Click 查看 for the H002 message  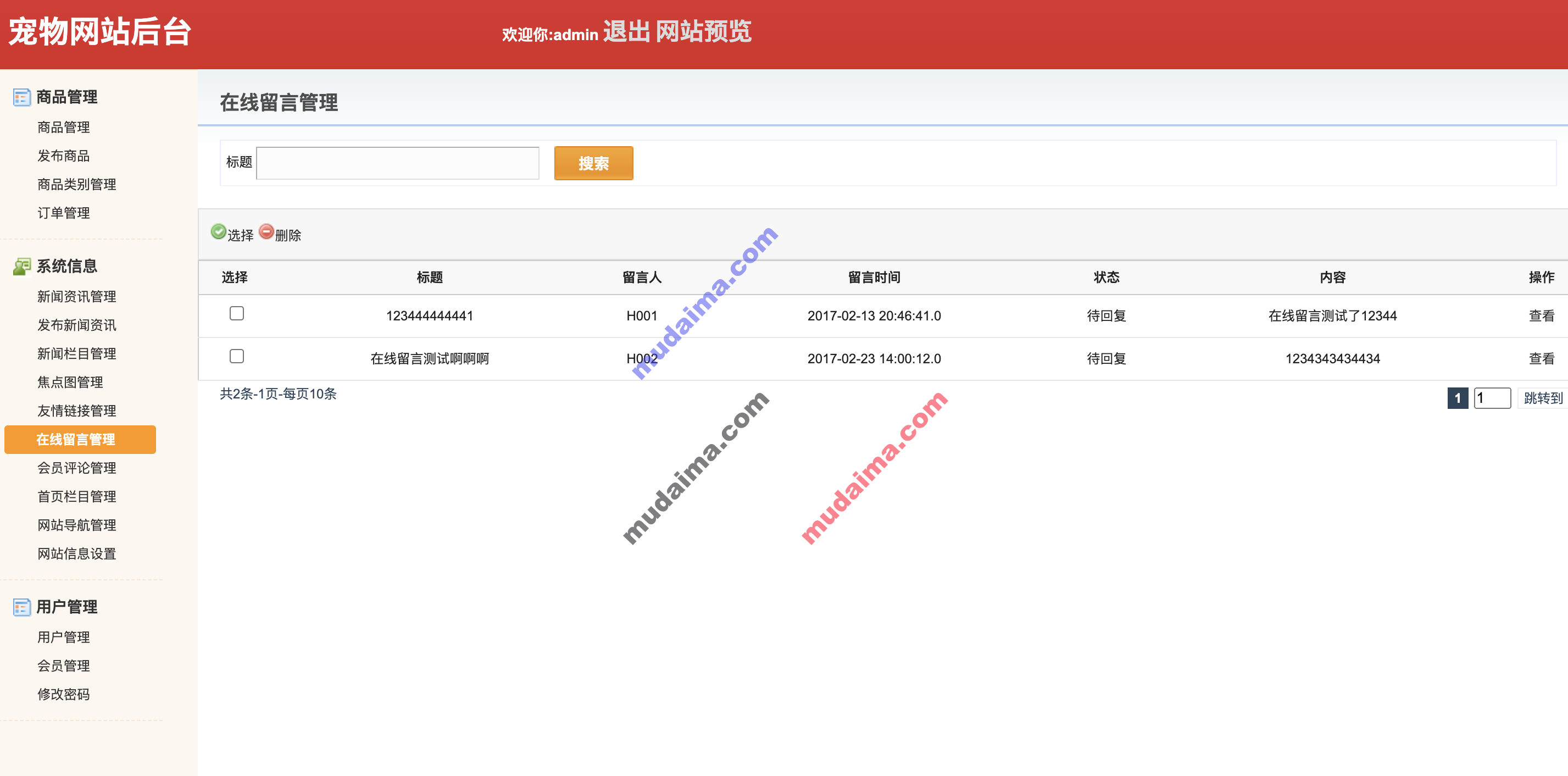tap(1541, 358)
